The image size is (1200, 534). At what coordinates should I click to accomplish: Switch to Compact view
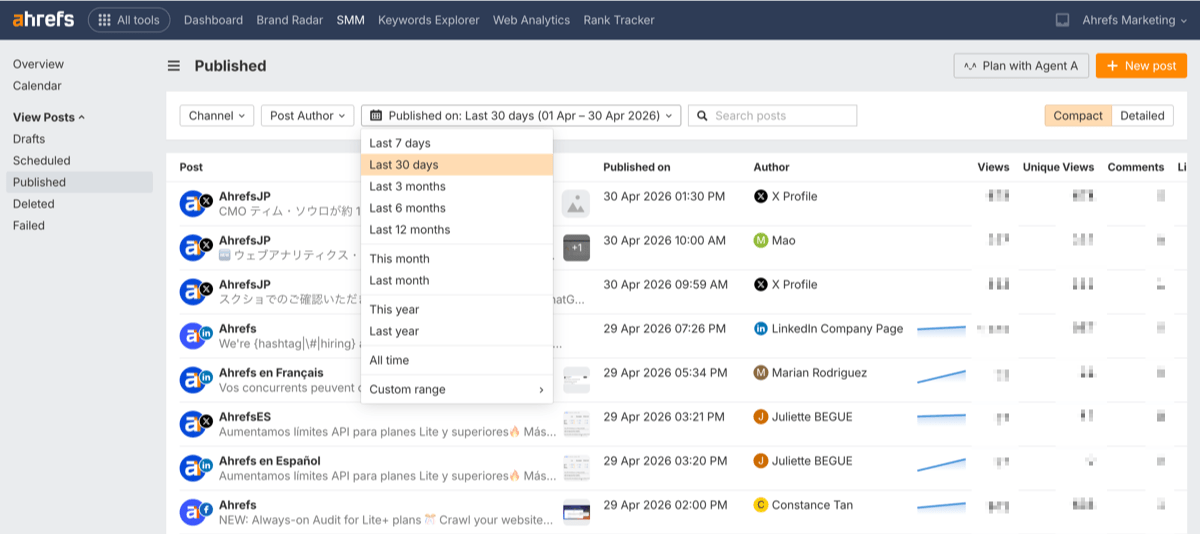click(1078, 116)
